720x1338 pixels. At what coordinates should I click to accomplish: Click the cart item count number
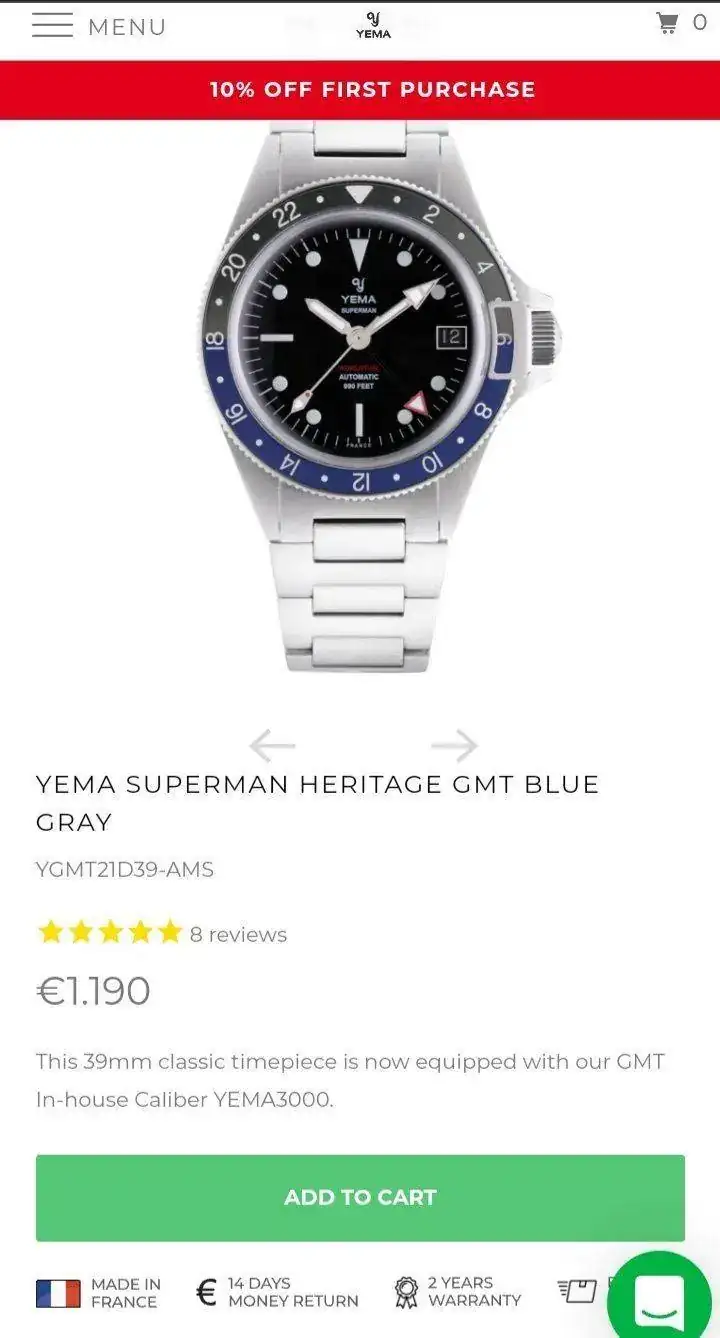700,22
